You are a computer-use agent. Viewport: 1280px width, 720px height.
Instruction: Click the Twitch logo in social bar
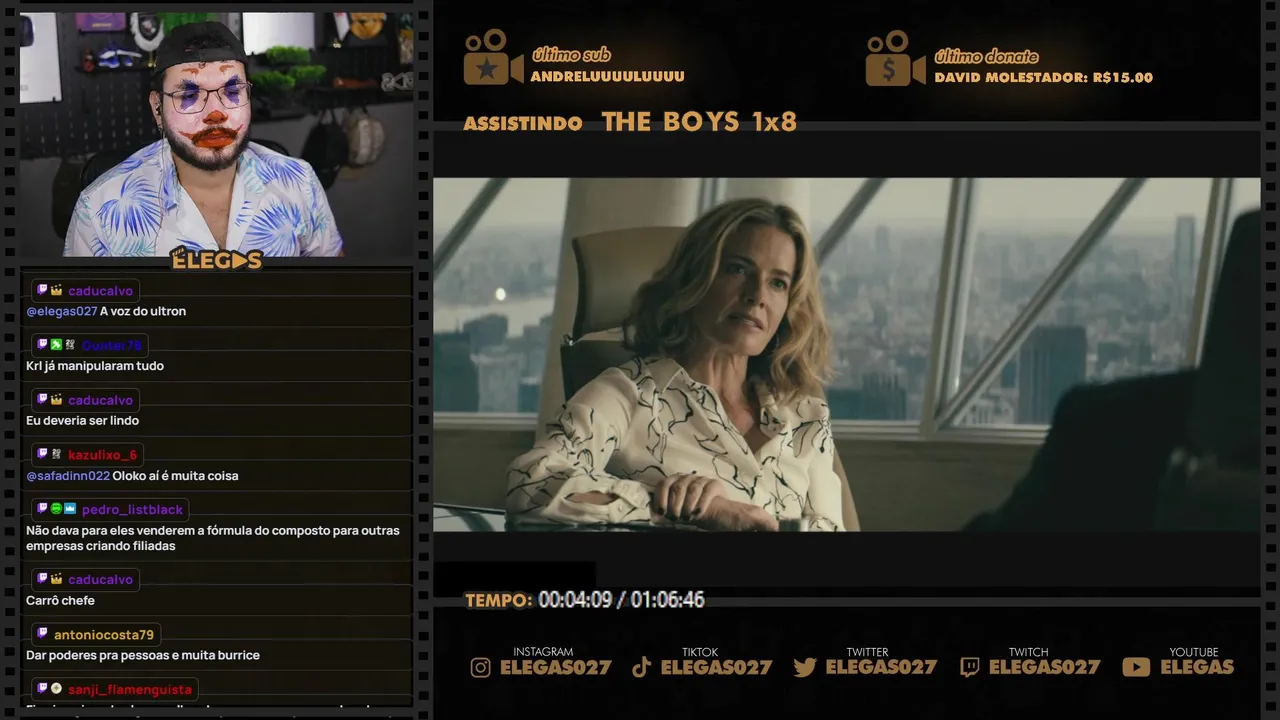(969, 668)
